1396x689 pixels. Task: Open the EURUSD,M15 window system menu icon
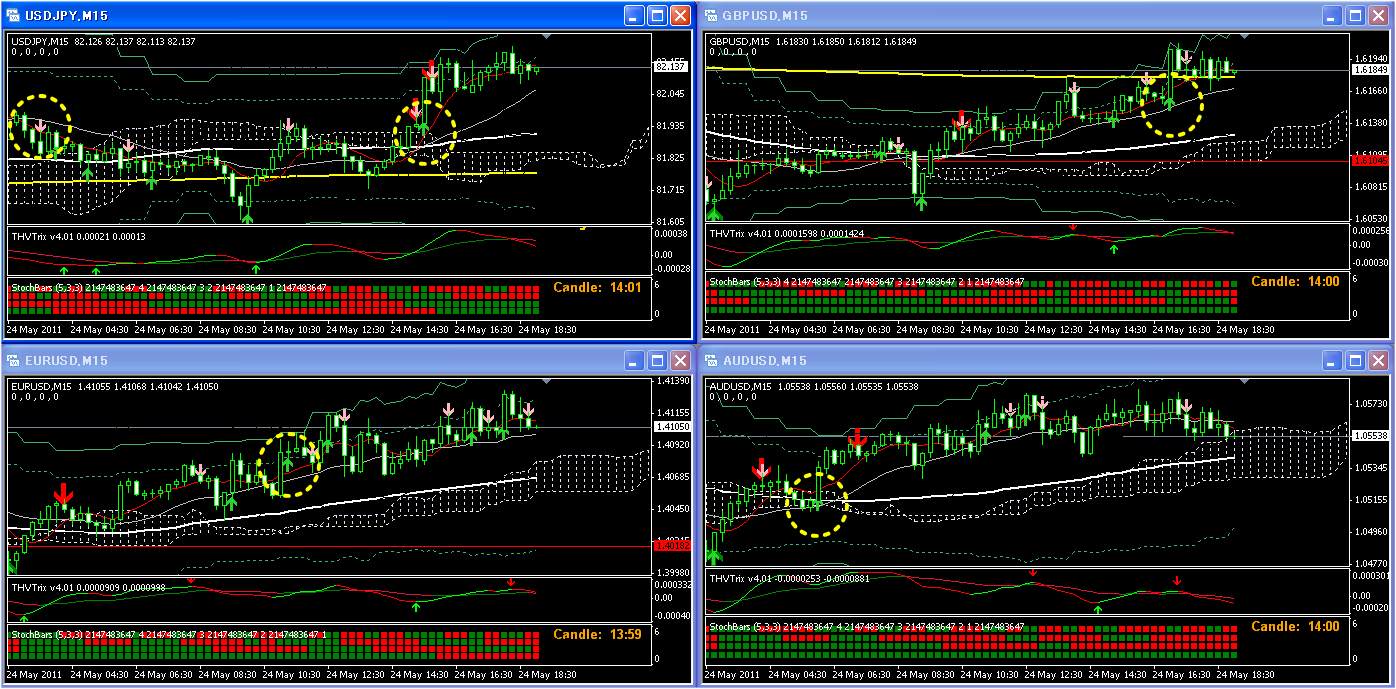coord(15,360)
